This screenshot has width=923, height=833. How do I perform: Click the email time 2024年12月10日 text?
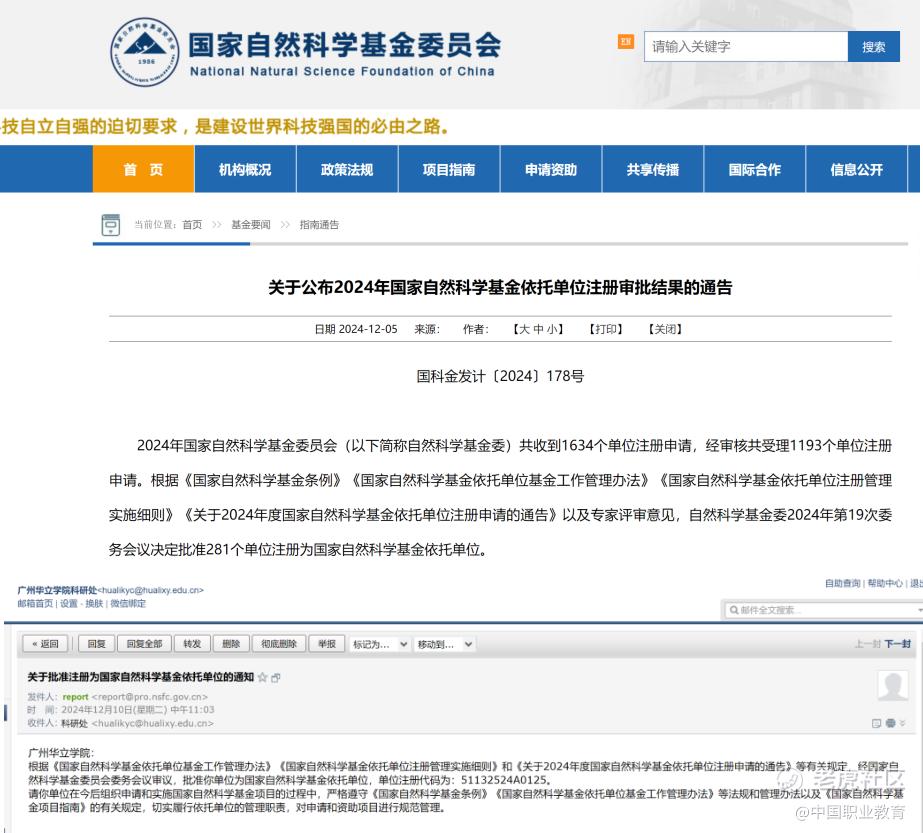coord(138,710)
